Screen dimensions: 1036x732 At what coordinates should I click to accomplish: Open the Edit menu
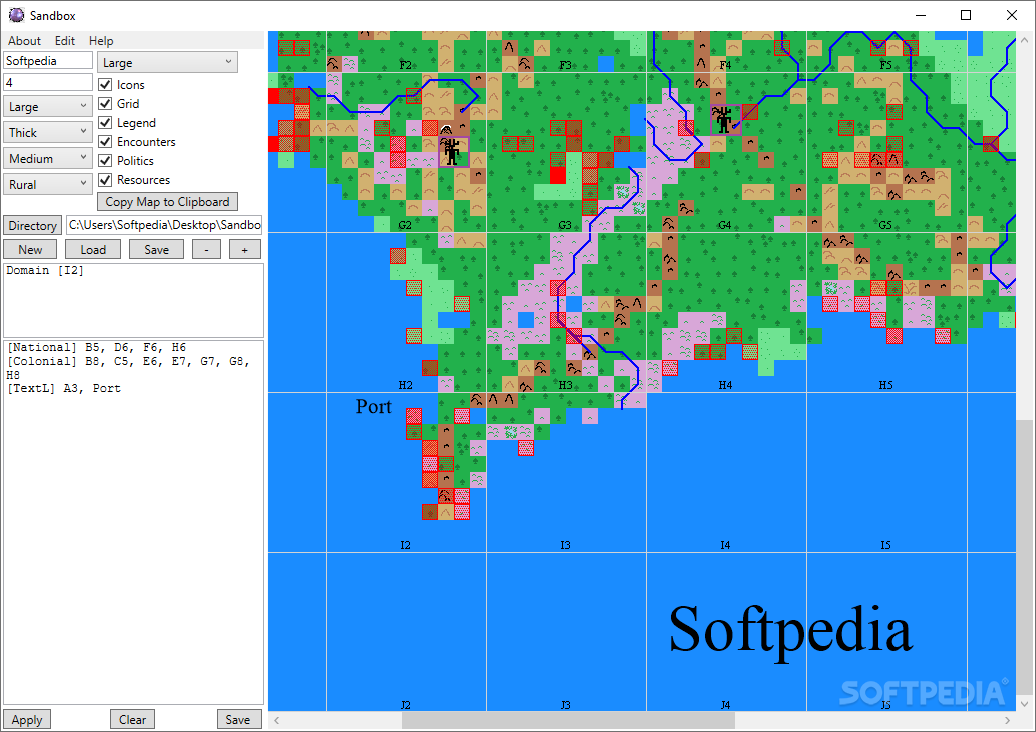[64, 41]
